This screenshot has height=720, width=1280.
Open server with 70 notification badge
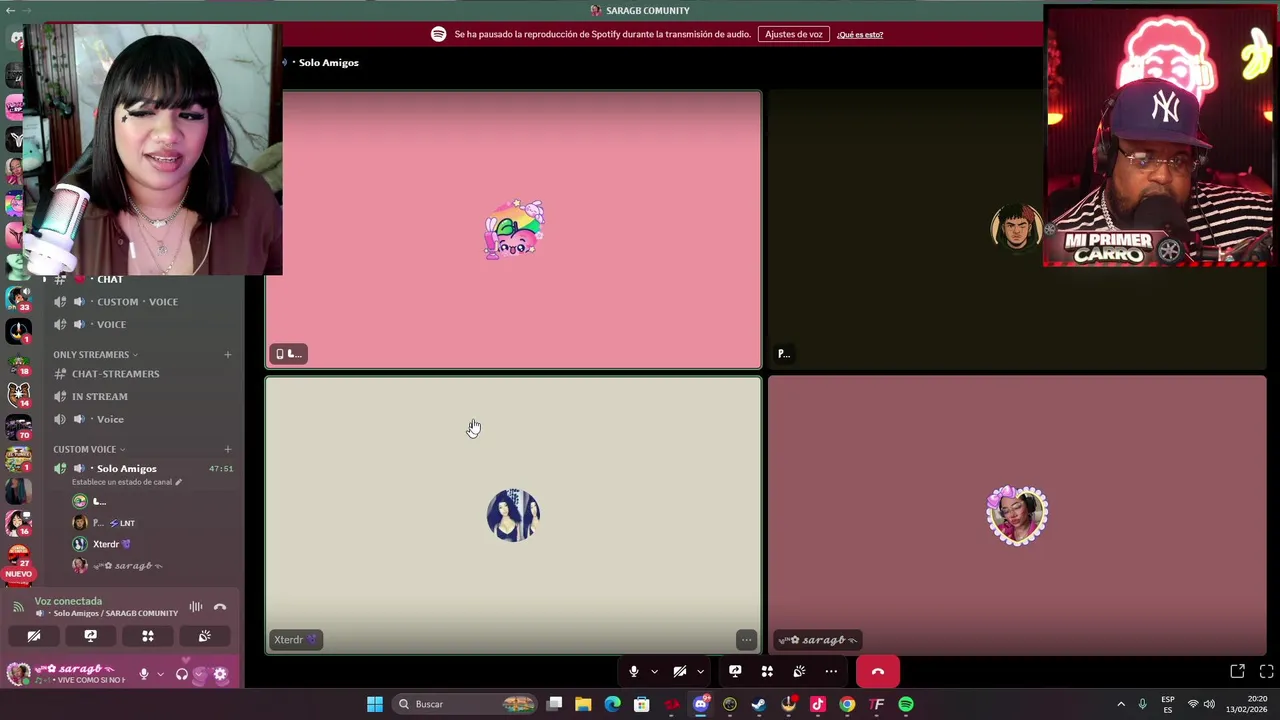coord(18,427)
